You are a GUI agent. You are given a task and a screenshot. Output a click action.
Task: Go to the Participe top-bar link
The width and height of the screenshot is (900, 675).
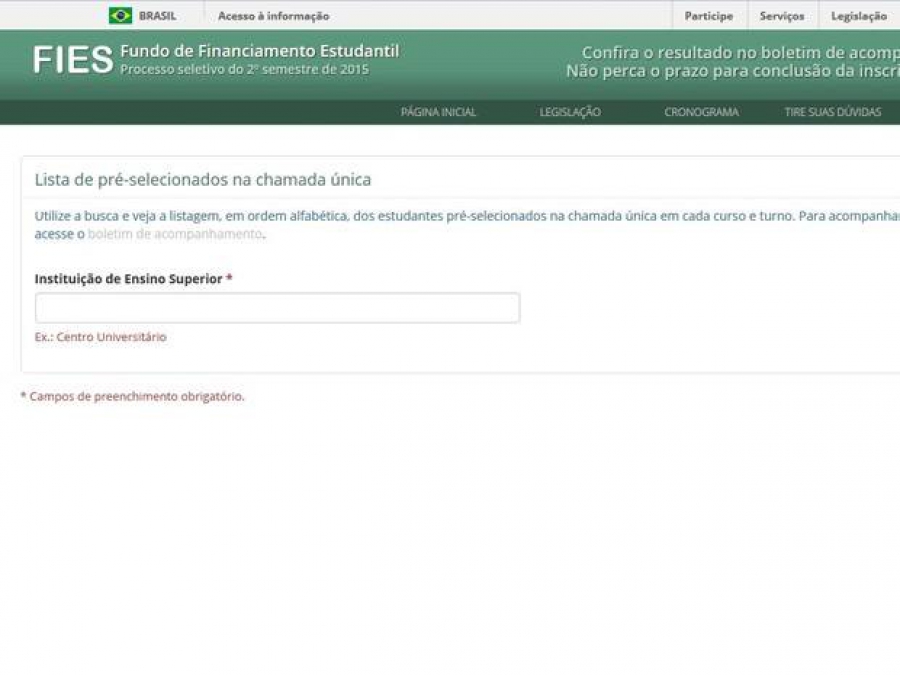pos(709,16)
